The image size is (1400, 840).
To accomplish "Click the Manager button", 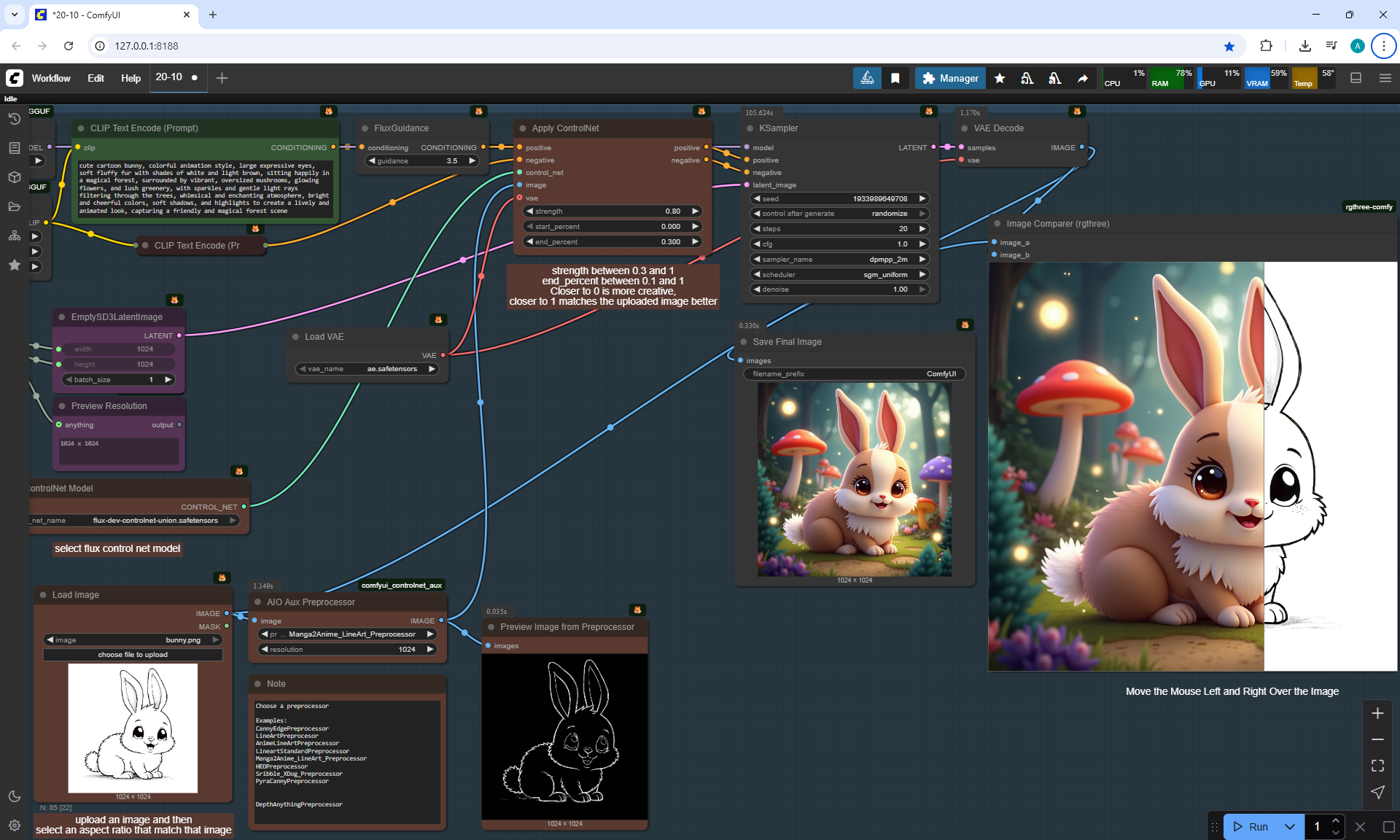I will click(950, 78).
